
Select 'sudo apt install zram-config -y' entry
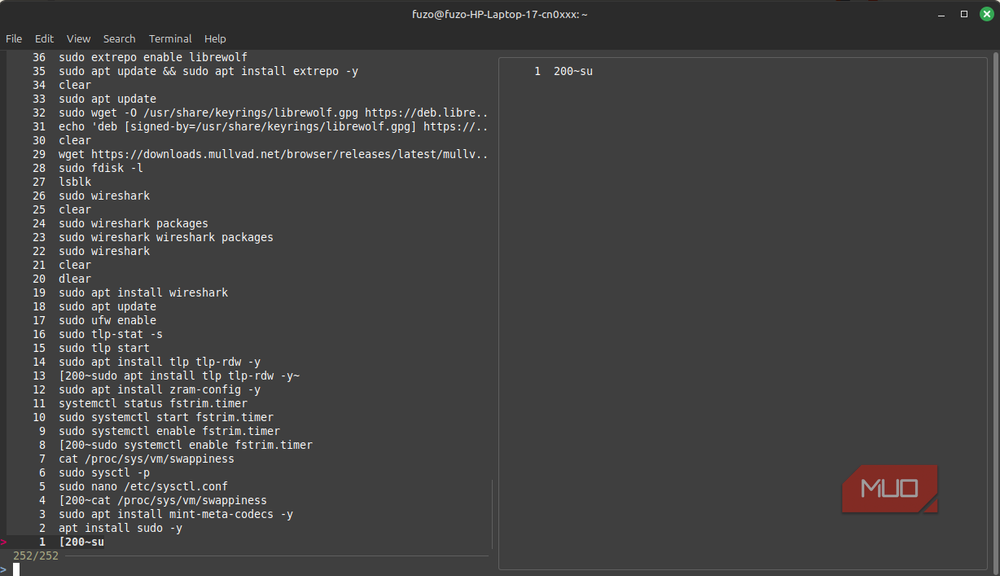coord(159,390)
